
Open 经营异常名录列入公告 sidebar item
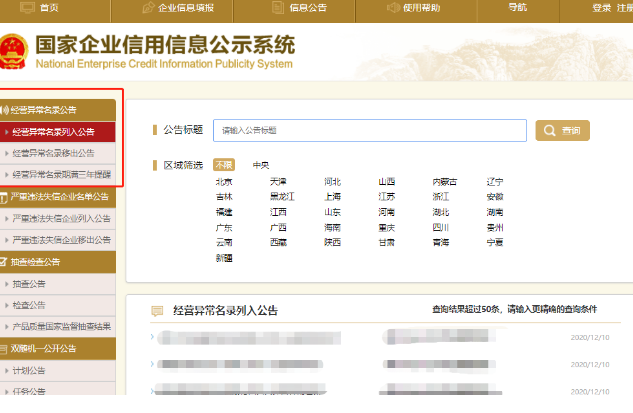(x=58, y=132)
